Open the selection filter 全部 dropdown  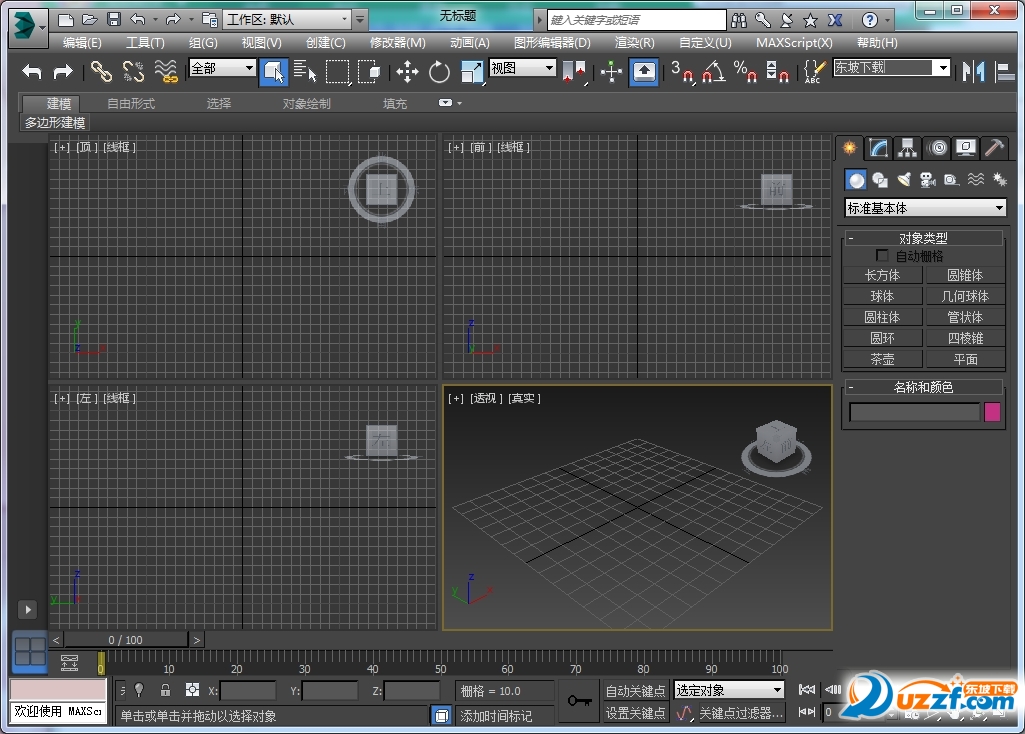(220, 68)
